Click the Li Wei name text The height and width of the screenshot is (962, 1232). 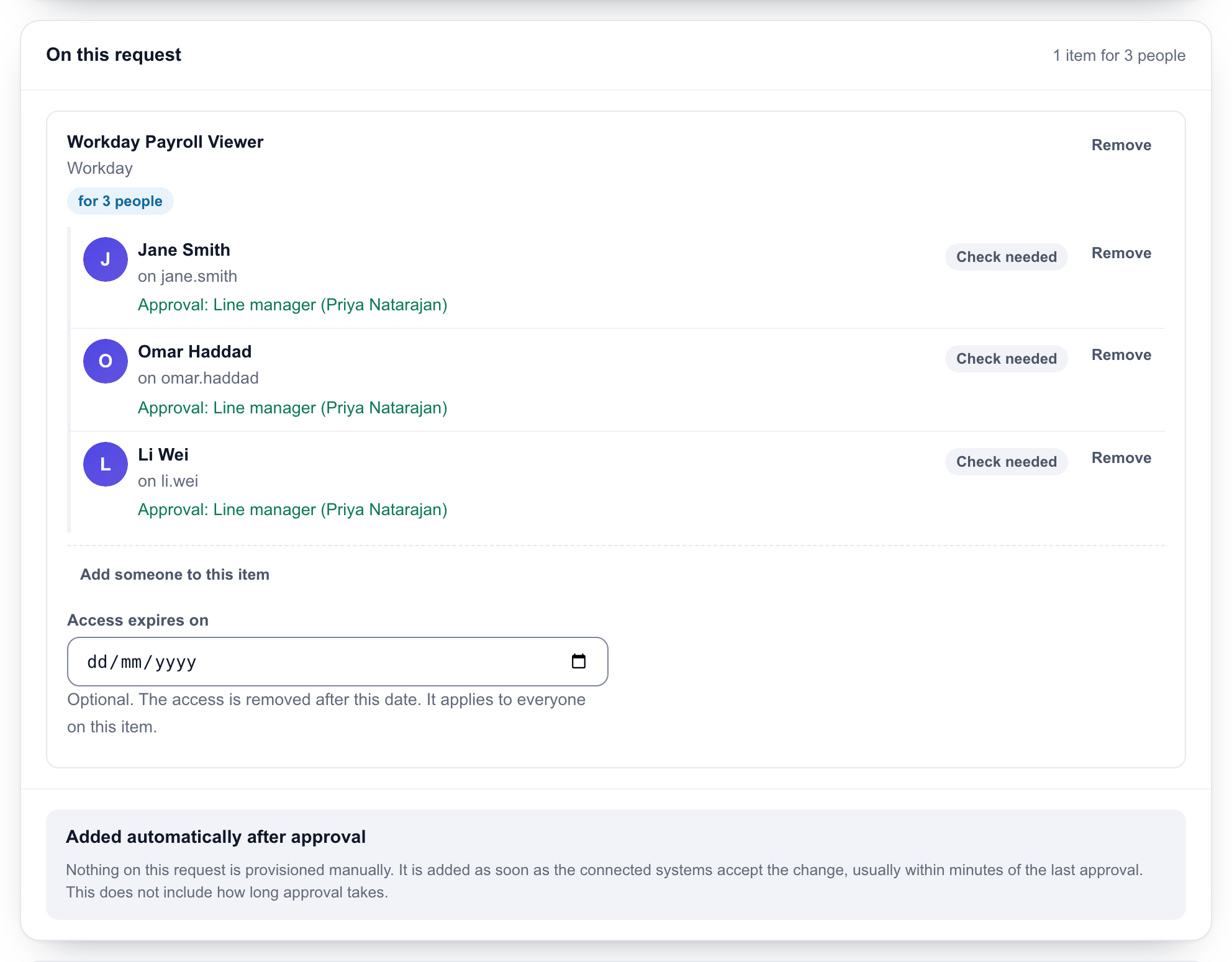coord(163,454)
